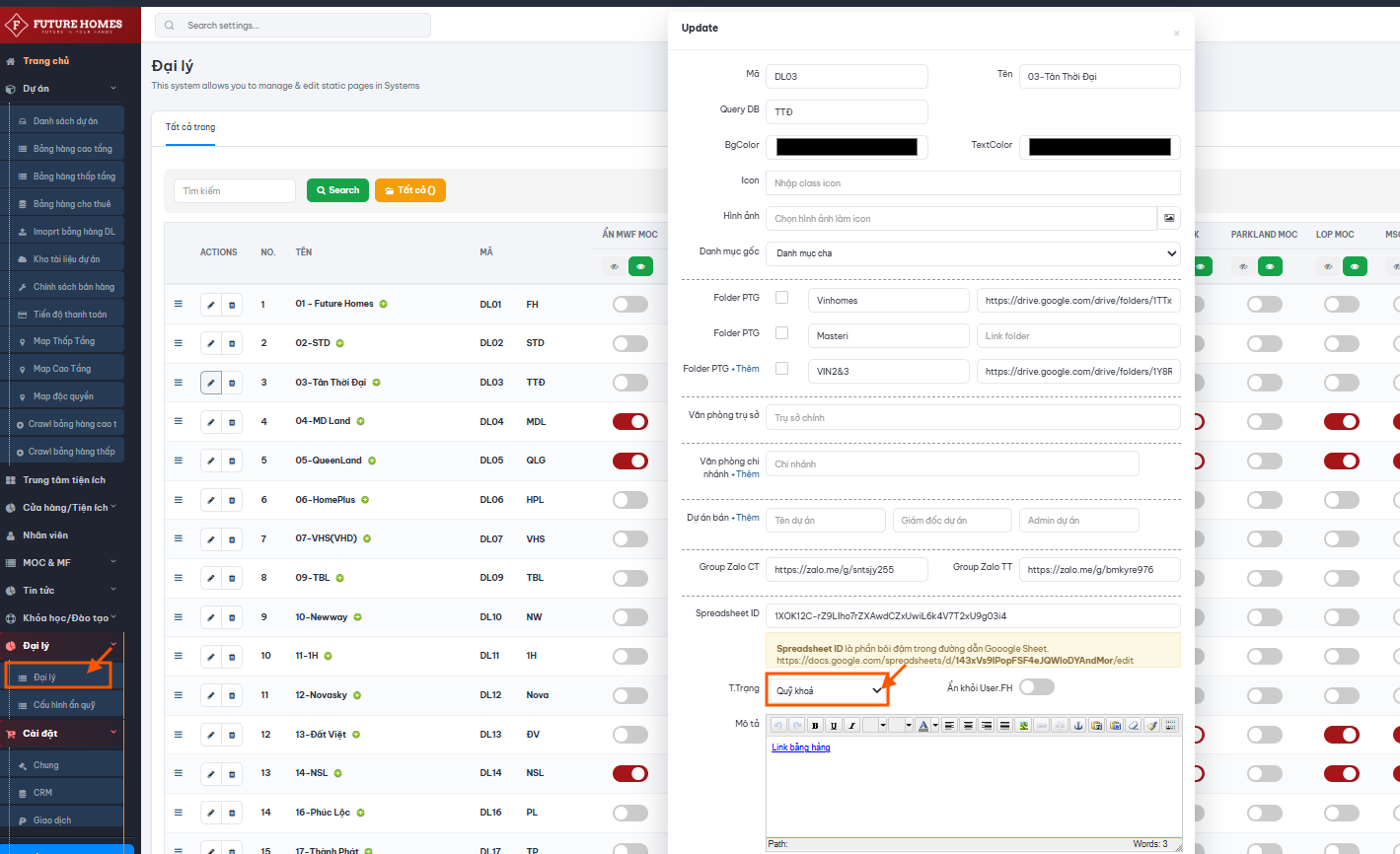
Task: Click the Future Homes logo
Action: point(64,25)
